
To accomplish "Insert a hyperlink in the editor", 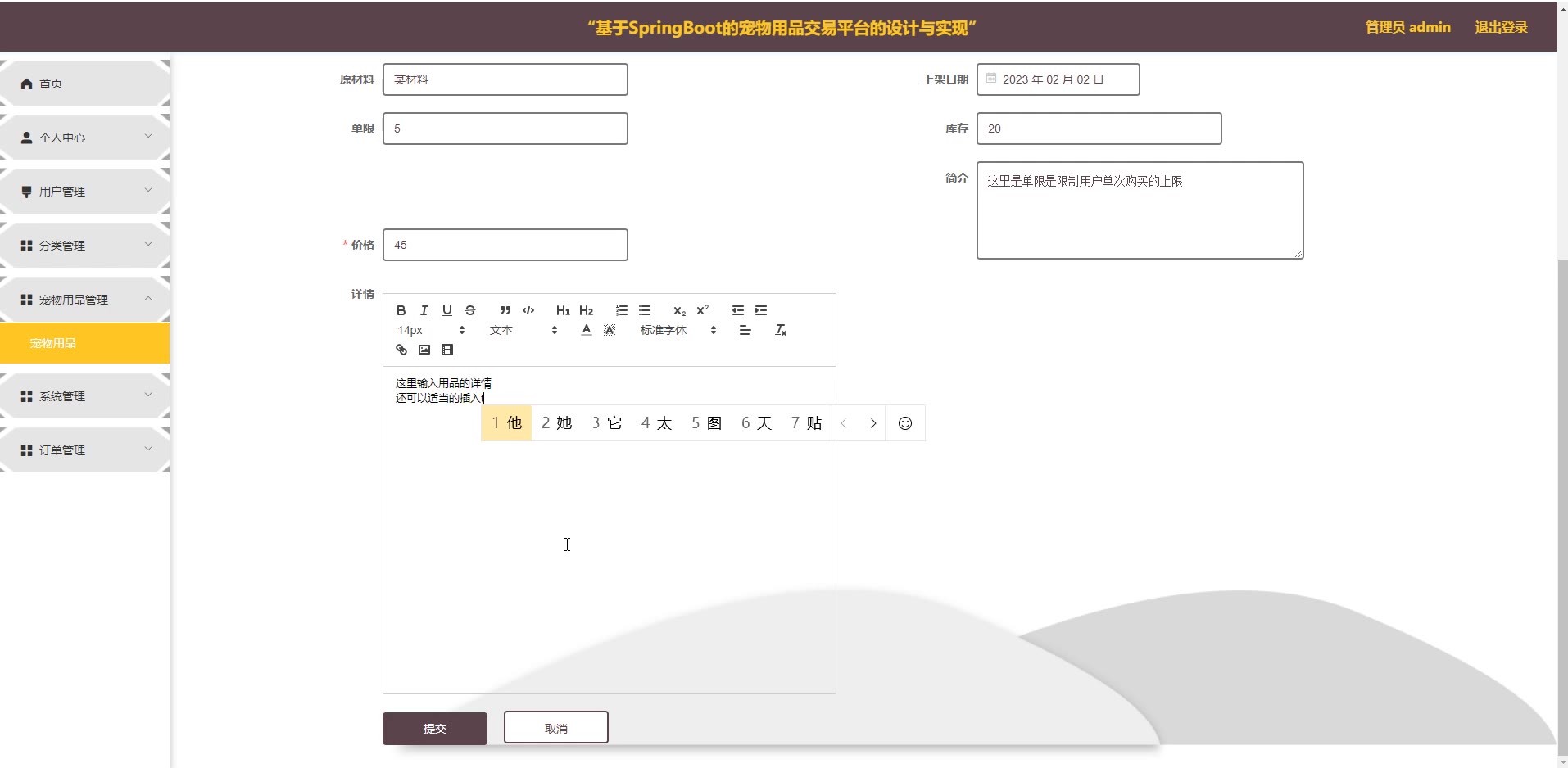I will point(401,350).
